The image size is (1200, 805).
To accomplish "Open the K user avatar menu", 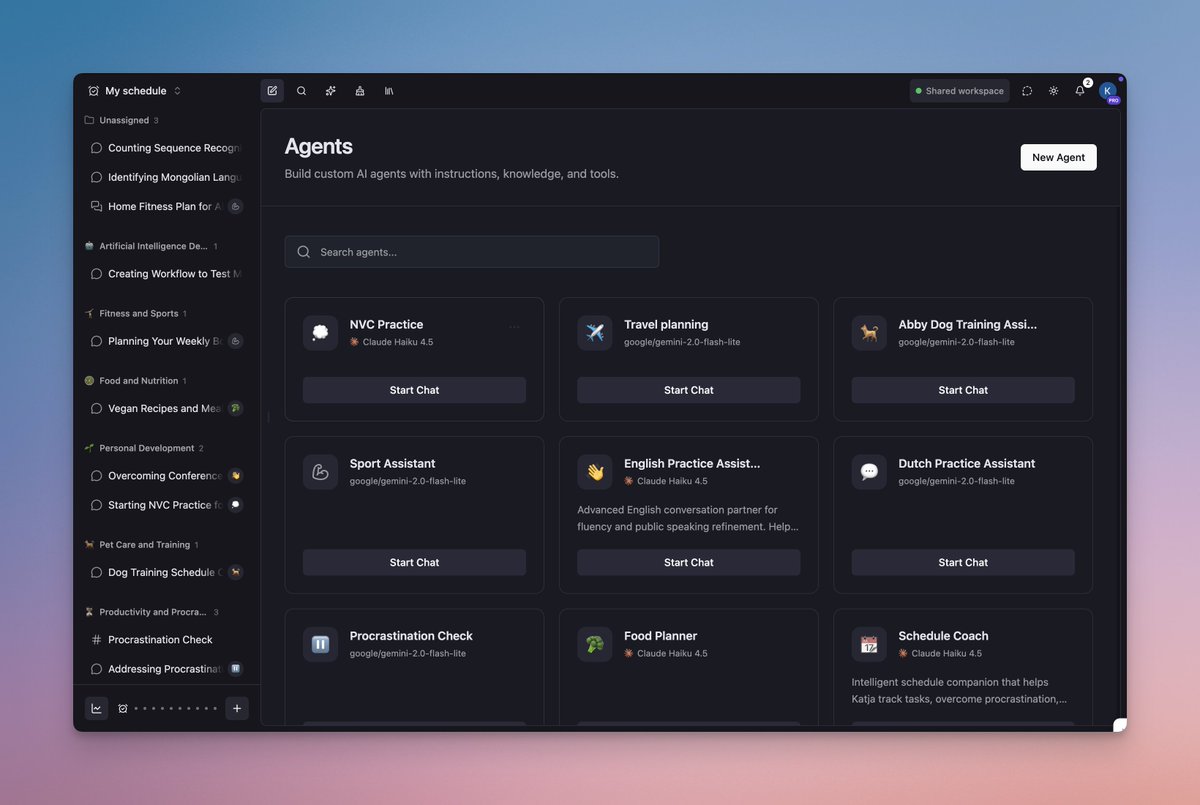I will click(1108, 91).
